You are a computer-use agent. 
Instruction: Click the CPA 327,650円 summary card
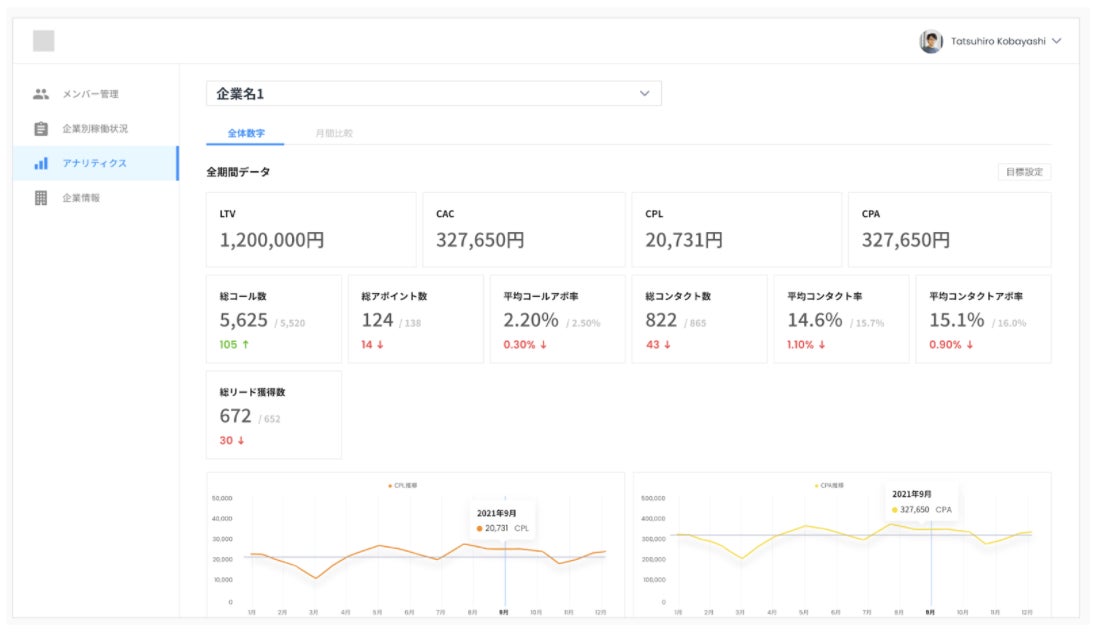(949, 230)
